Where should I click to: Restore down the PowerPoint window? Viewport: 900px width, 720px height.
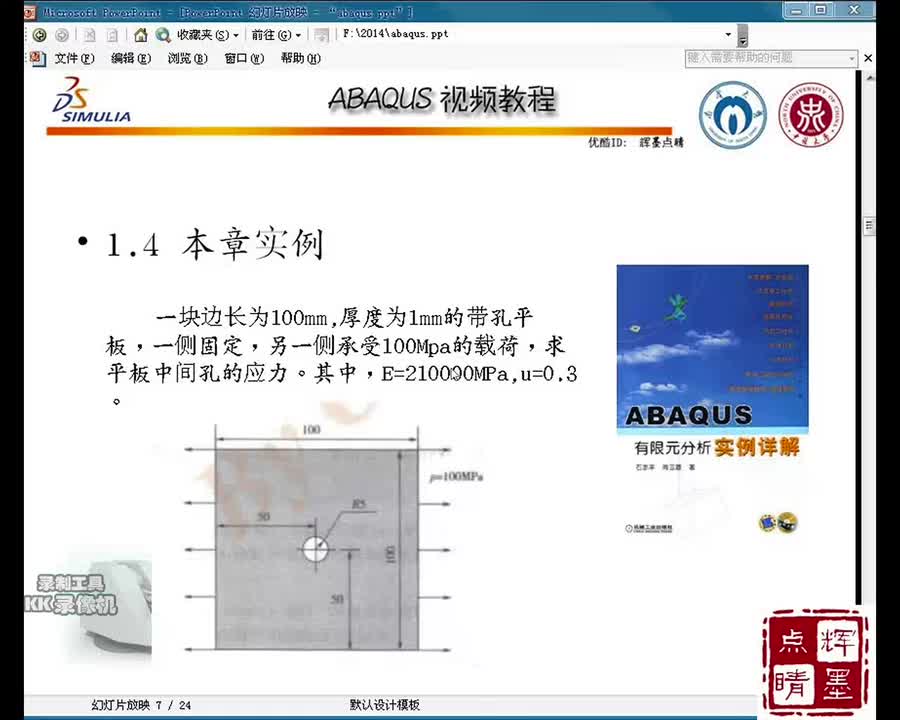(821, 10)
